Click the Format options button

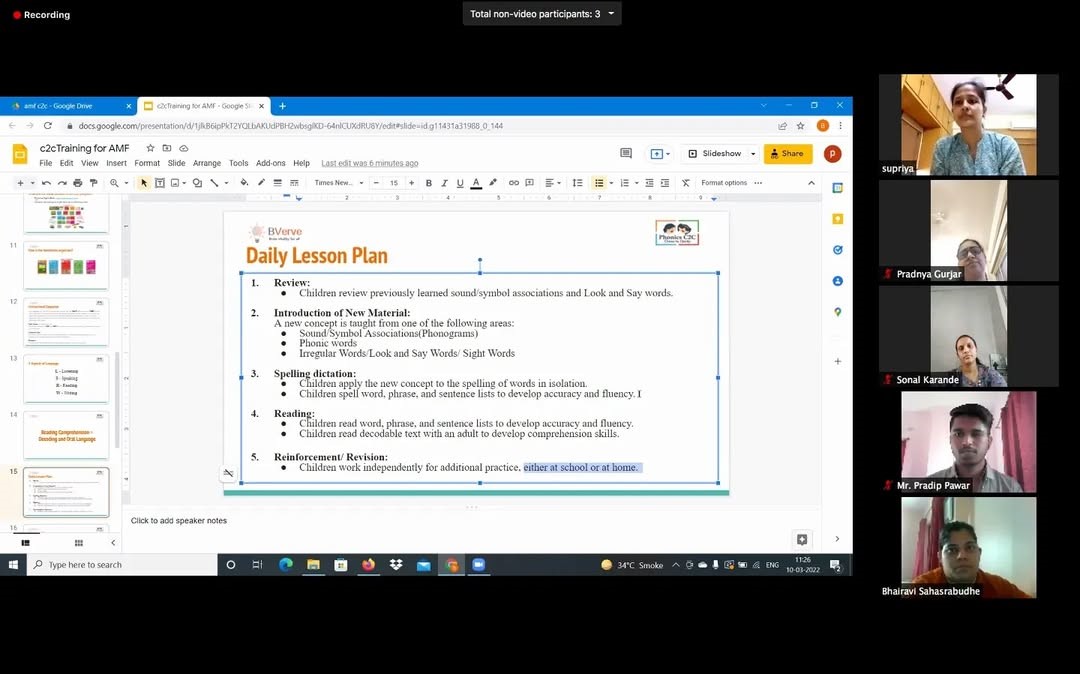tap(724, 183)
